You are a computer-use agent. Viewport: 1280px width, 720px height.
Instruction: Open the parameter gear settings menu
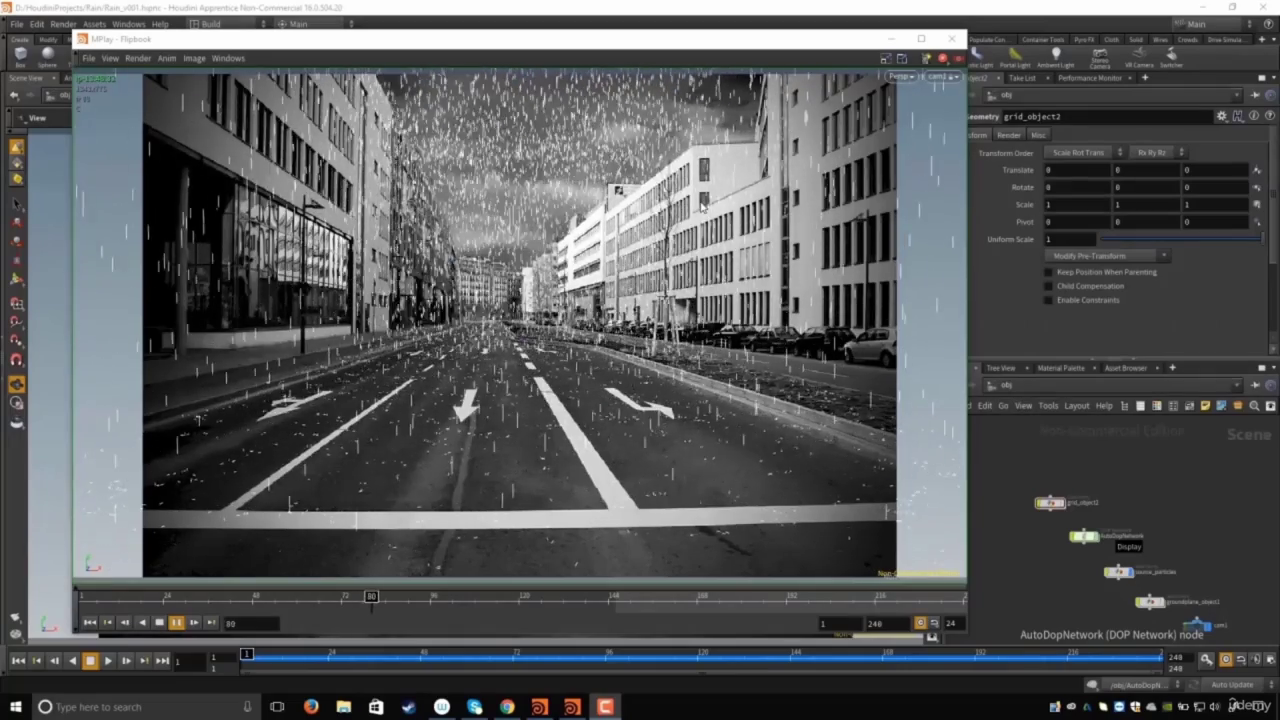[1221, 116]
